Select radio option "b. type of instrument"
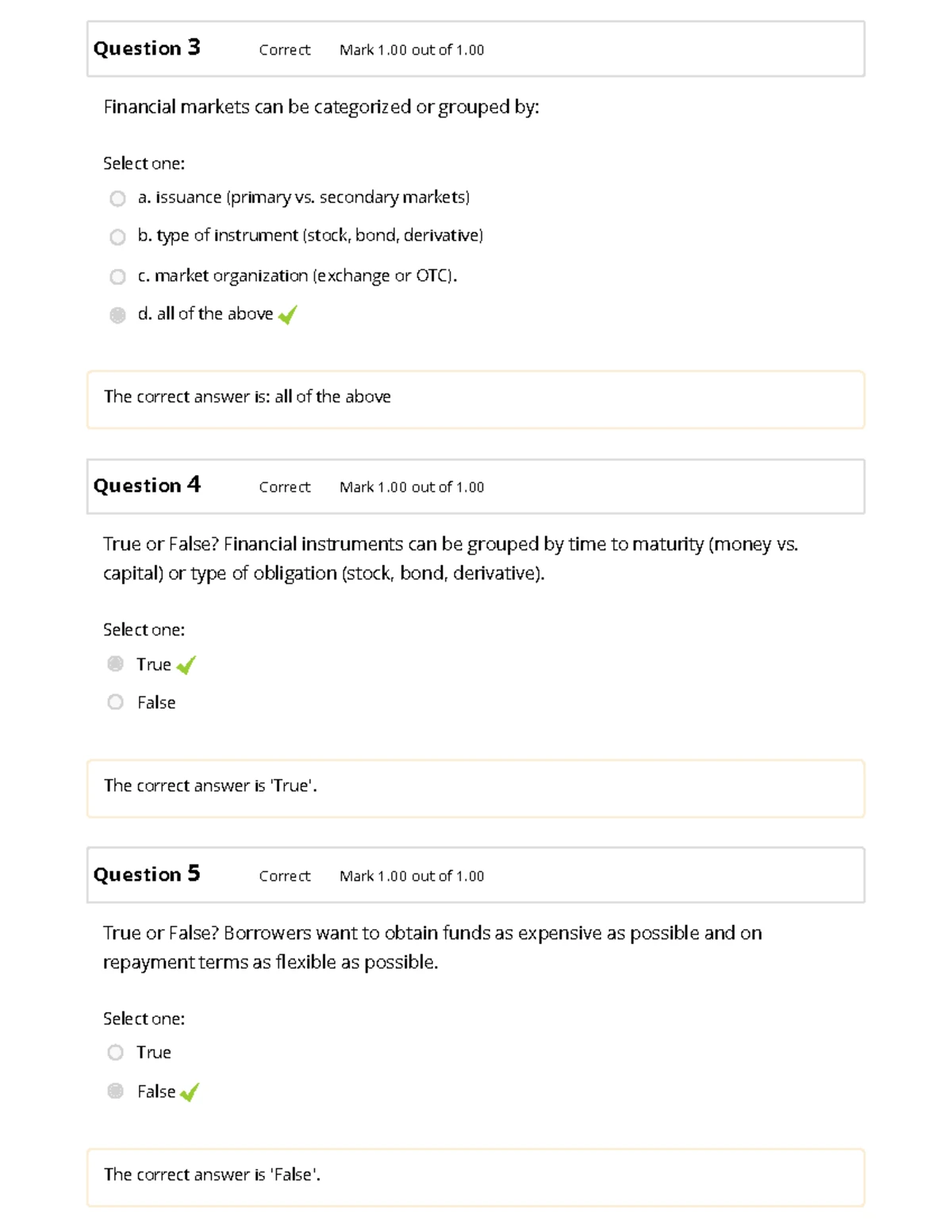This screenshot has height=1232, width=952. (x=117, y=236)
